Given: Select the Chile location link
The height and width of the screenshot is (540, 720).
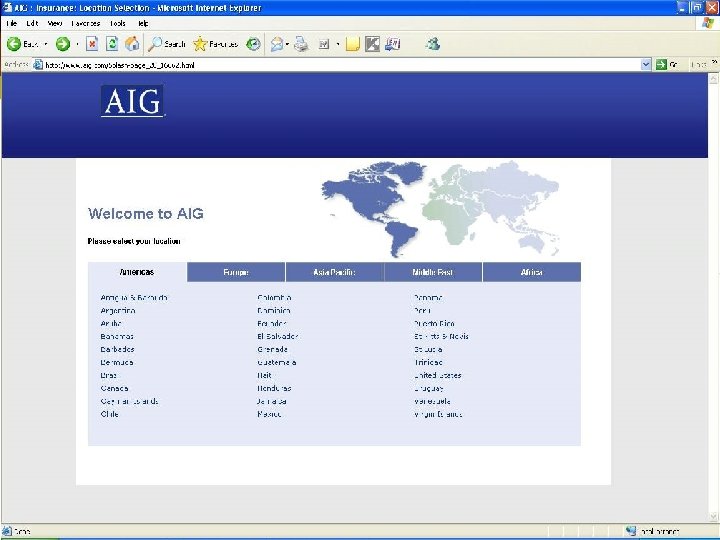Looking at the screenshot, I should click(x=109, y=414).
